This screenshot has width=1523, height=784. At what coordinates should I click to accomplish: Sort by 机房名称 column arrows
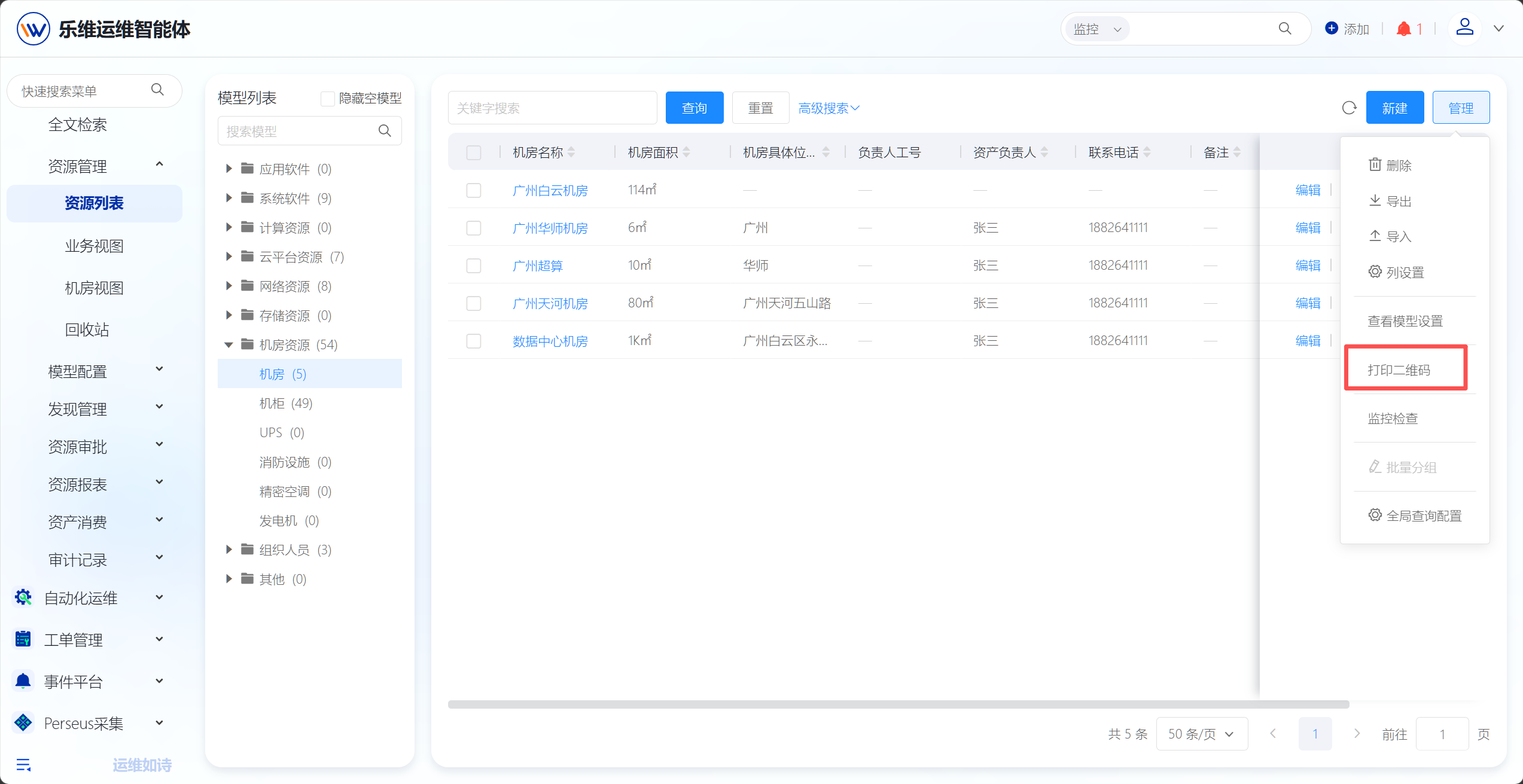coord(571,152)
